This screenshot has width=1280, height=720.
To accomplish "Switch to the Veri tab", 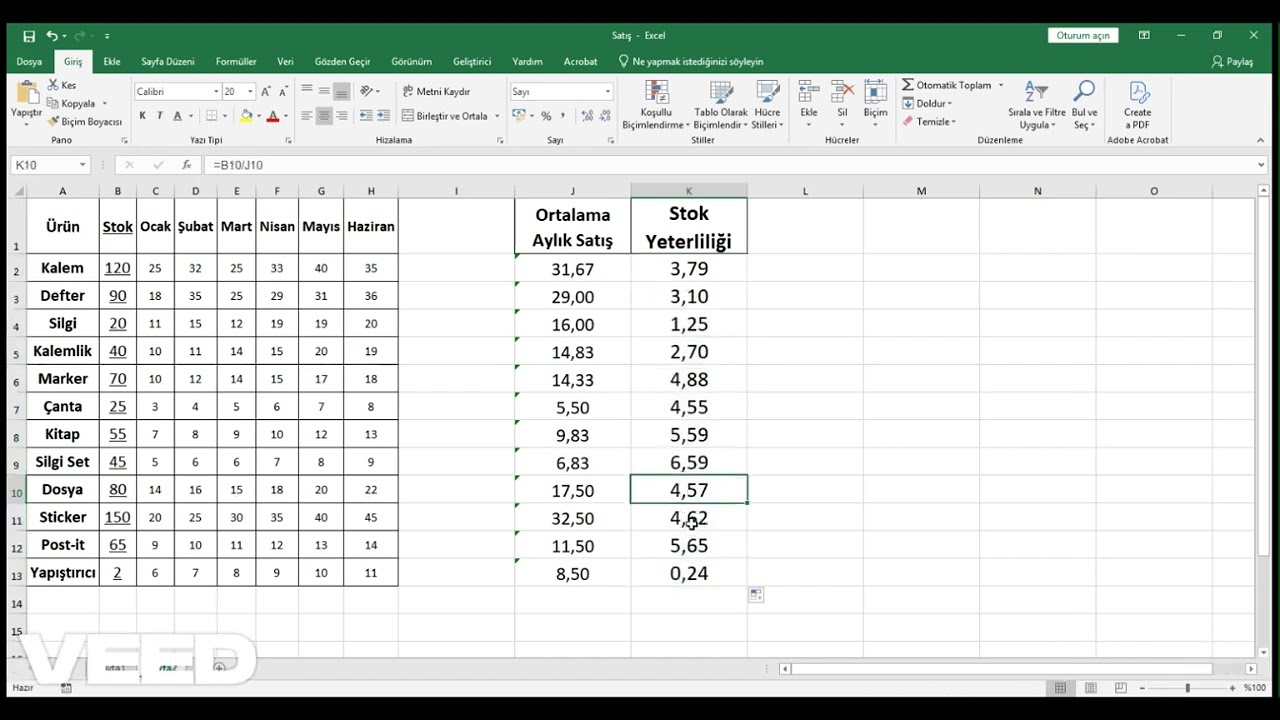I will click(286, 62).
